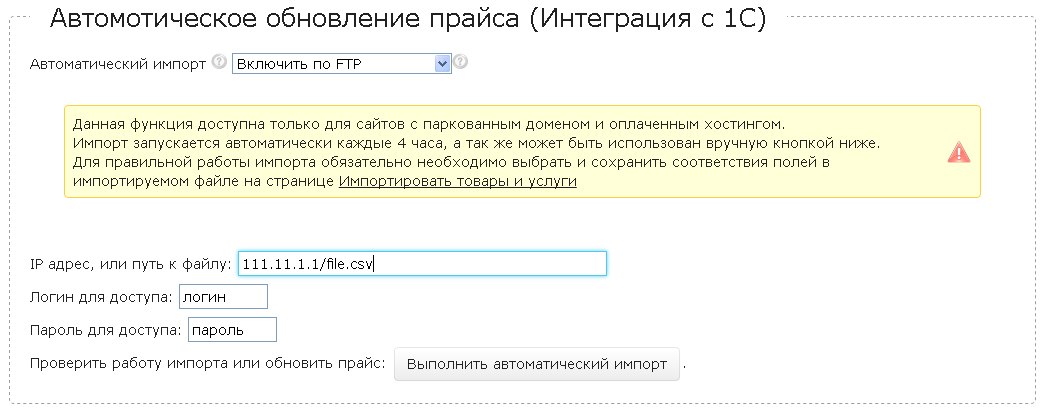Click the "IP адрес, или путь к файлу" label
Viewport: 1040px width, 410px height.
(x=131, y=264)
